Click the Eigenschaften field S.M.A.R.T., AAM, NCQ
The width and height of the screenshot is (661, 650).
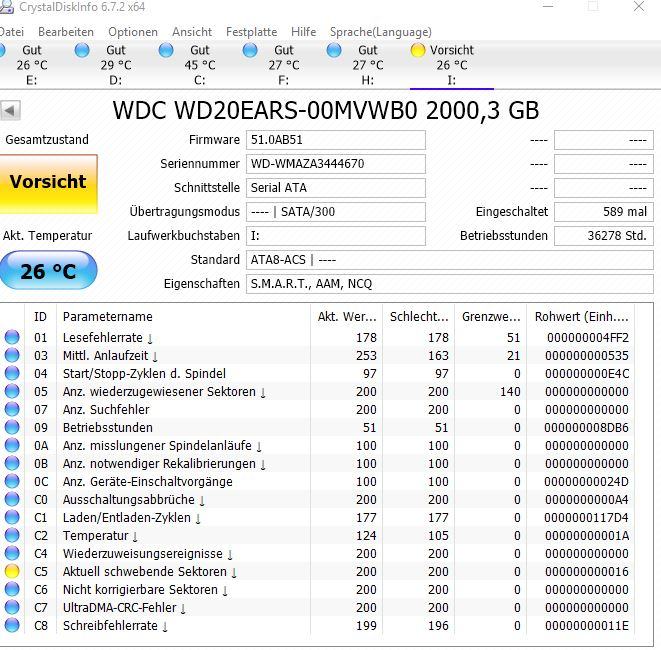450,284
